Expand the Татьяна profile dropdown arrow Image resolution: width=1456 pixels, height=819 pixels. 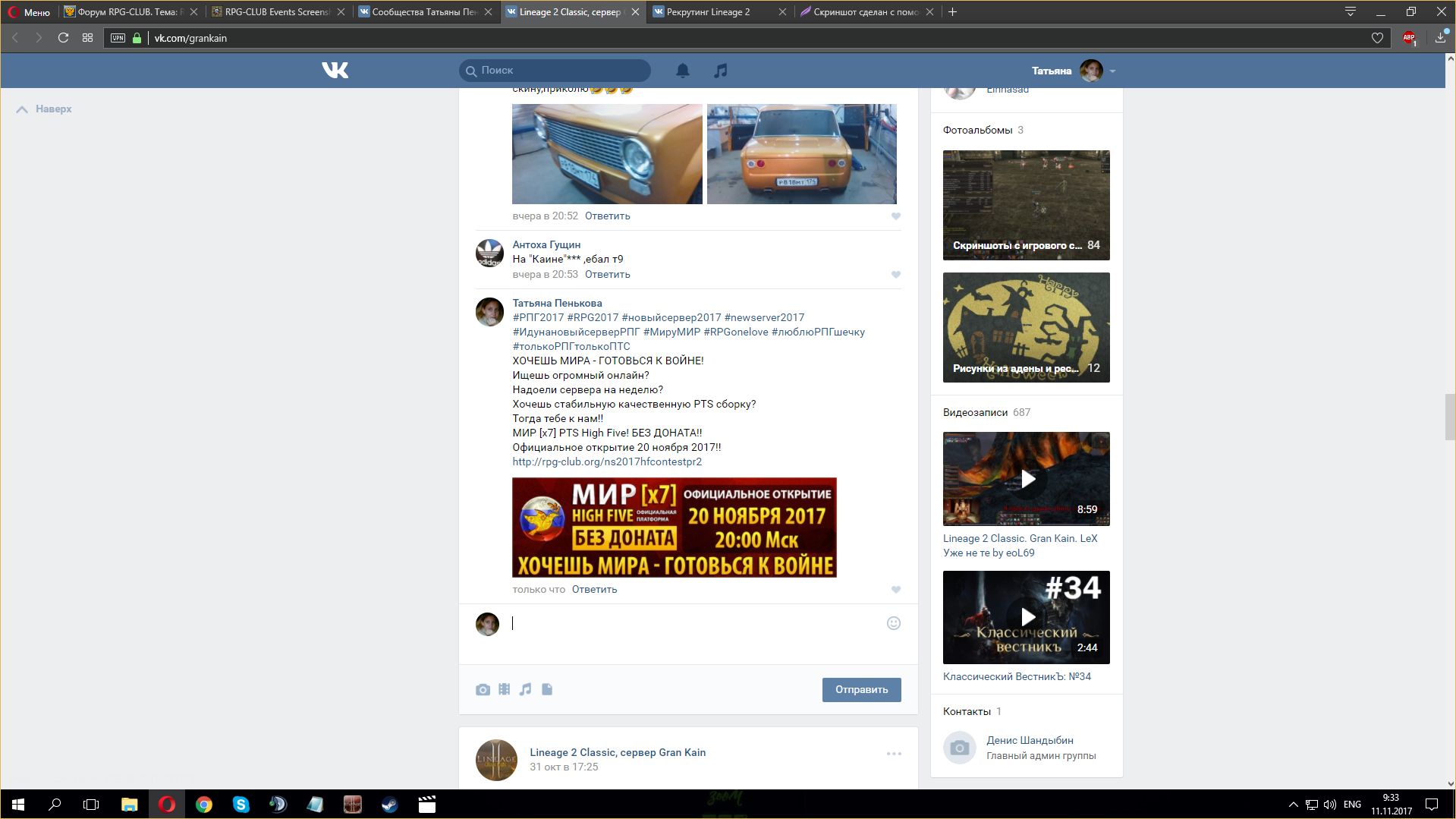[1112, 71]
